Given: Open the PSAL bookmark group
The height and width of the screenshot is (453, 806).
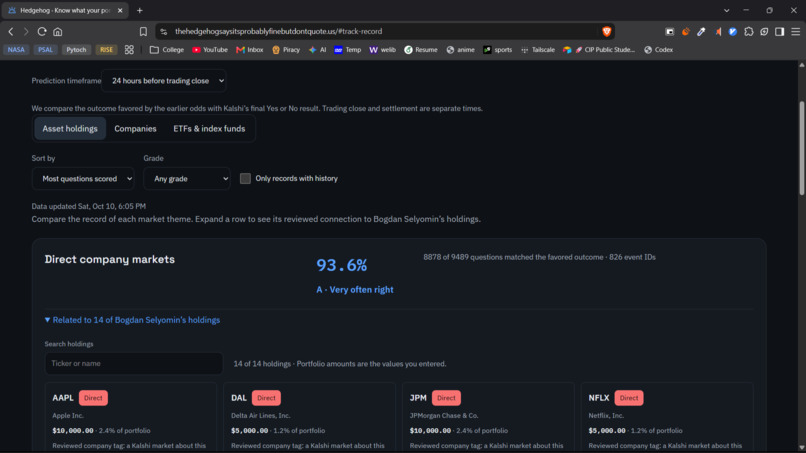Looking at the screenshot, I should pos(45,50).
